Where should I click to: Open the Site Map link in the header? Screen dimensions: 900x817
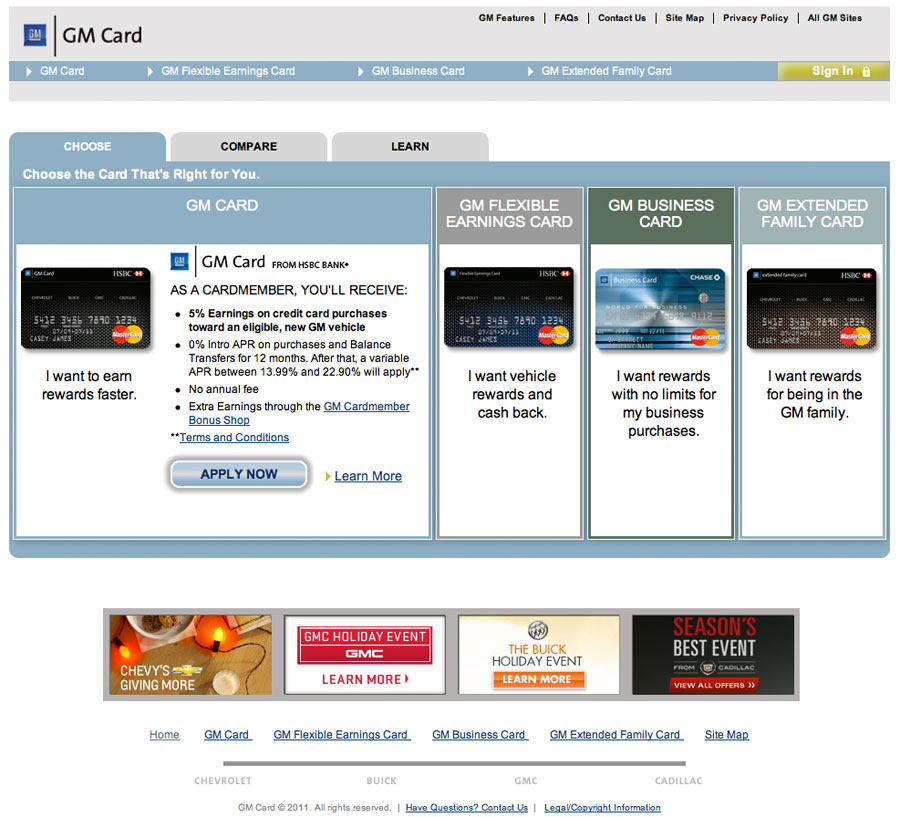coord(684,18)
